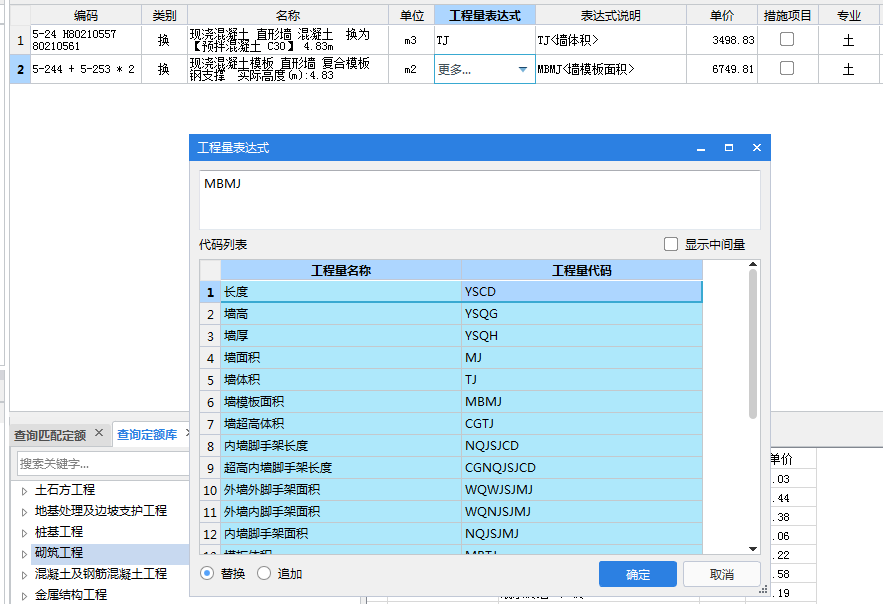
Task: Click the MBMJ code cell
Action: 582,401
